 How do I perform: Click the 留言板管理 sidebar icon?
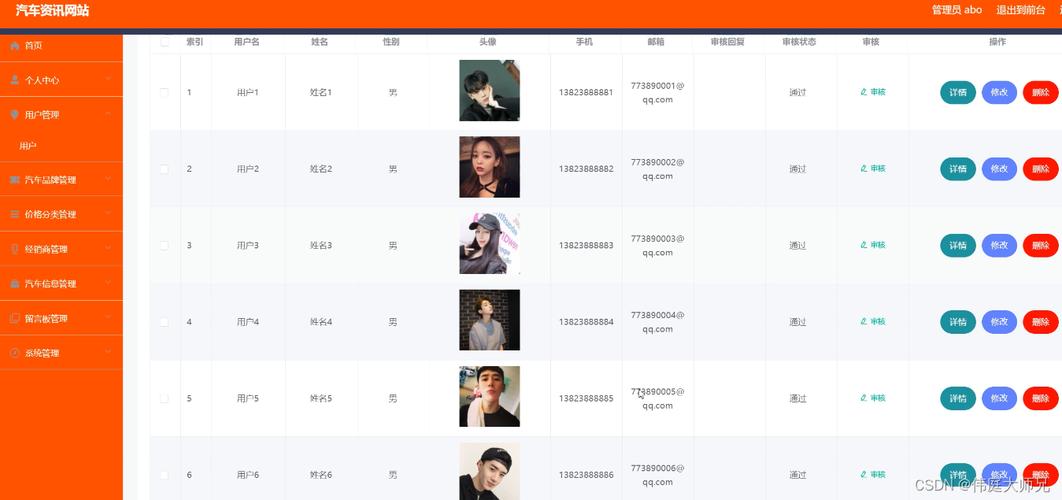point(15,318)
